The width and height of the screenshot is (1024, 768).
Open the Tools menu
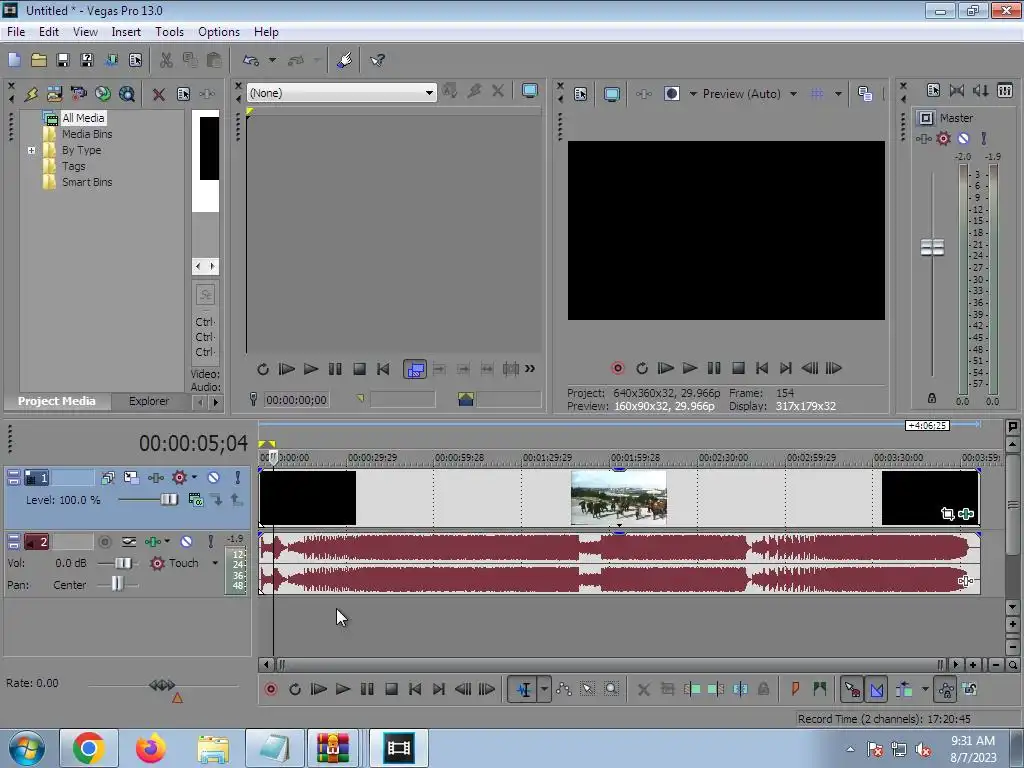coord(169,31)
